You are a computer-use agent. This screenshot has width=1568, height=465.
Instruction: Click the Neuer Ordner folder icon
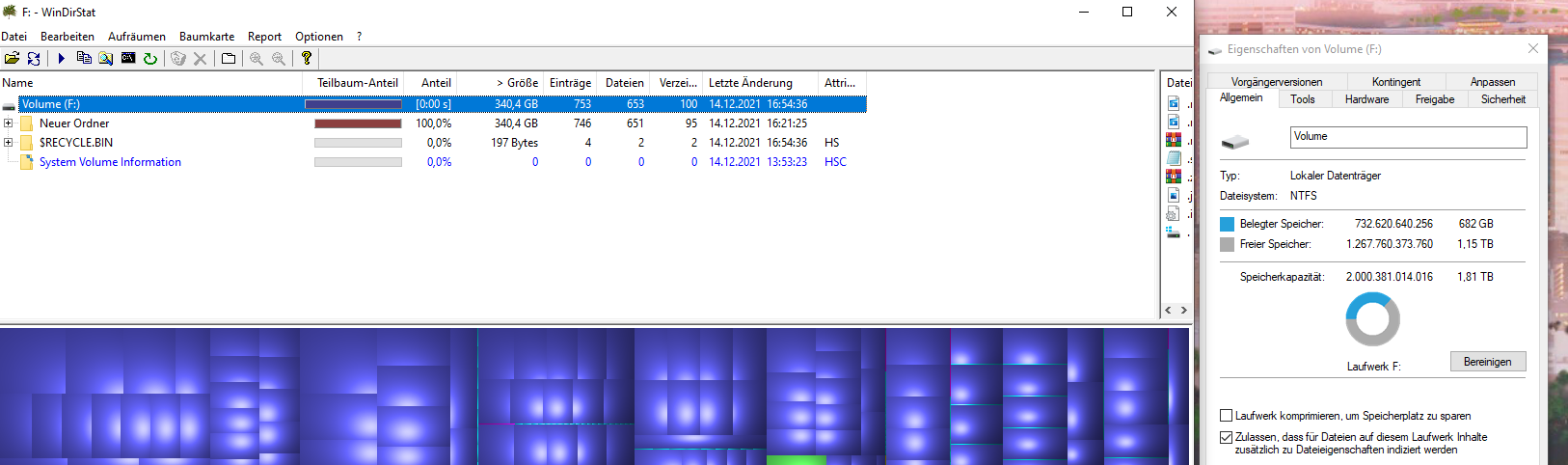[x=27, y=123]
